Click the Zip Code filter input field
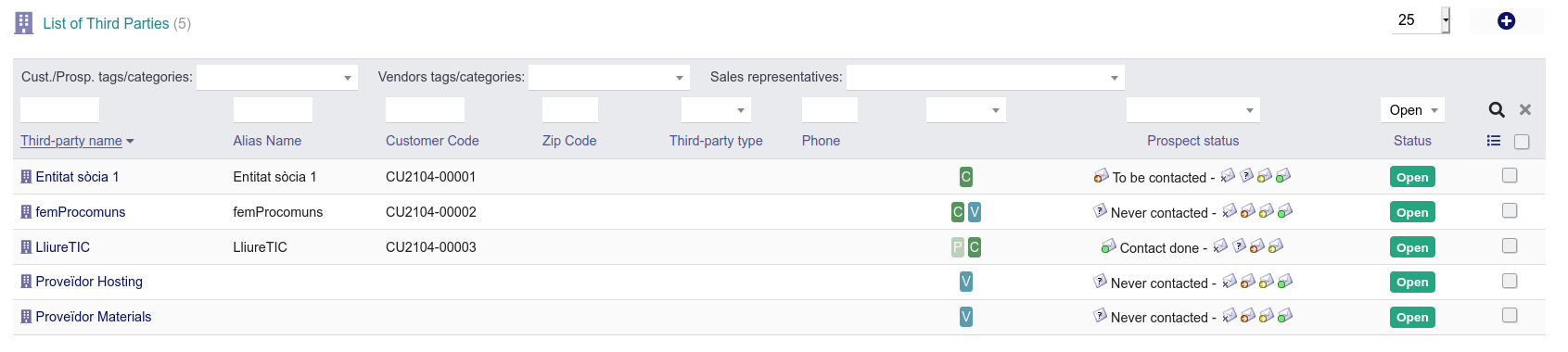 pyautogui.click(x=570, y=110)
